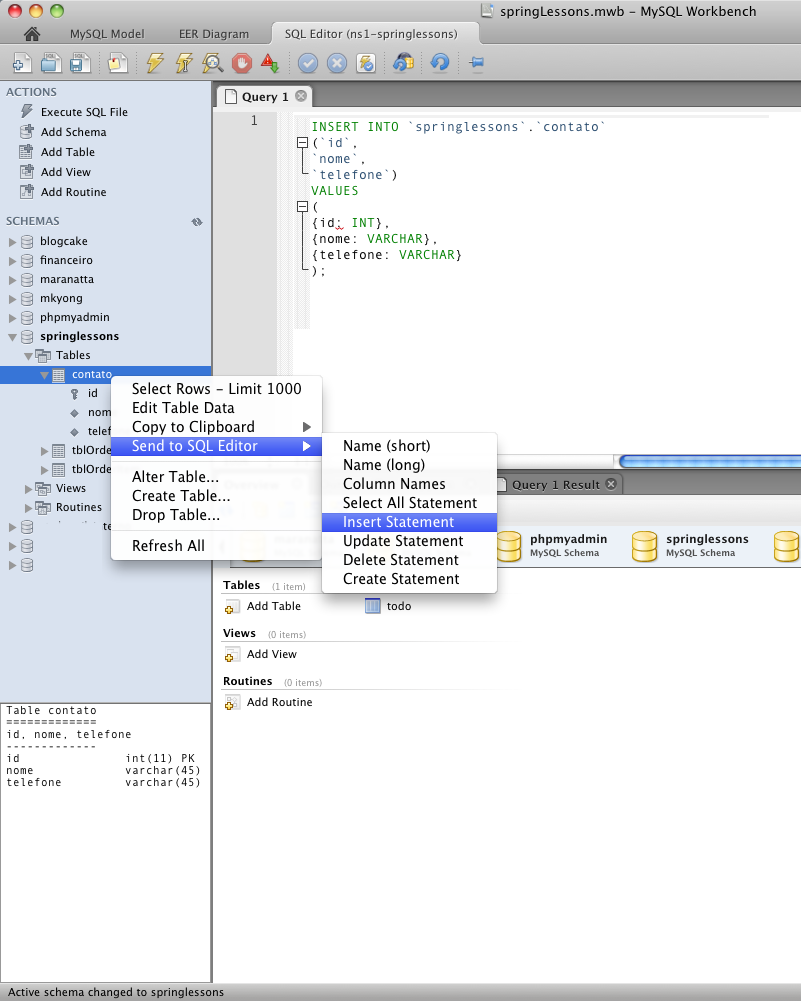
Task: Switch to the MySQL Model tab
Action: [107, 34]
